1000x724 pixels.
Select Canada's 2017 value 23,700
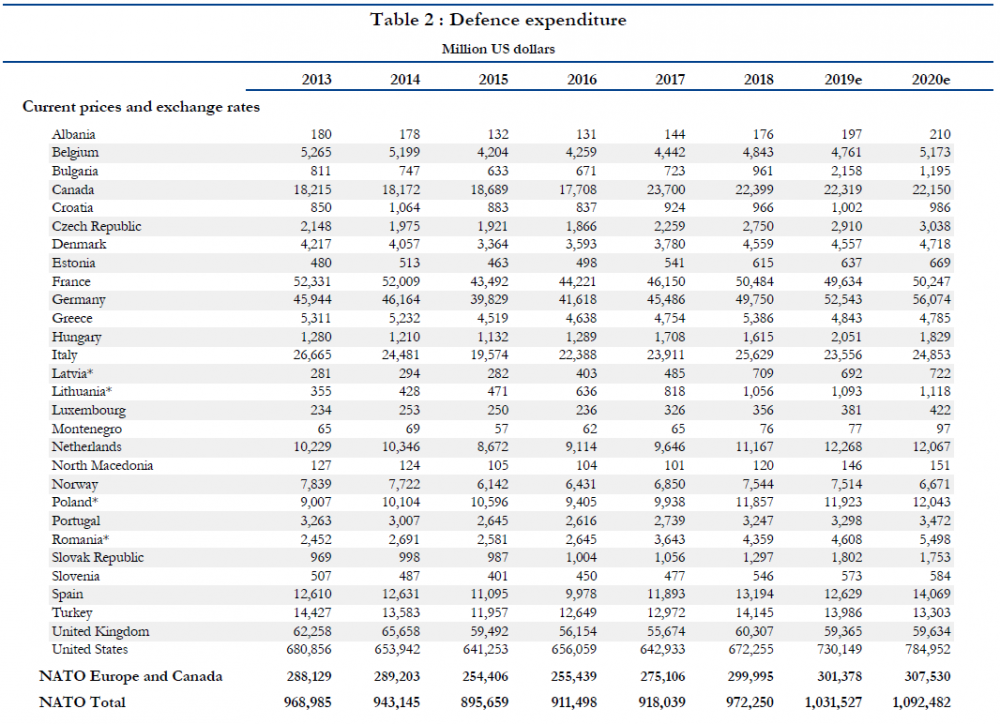point(666,189)
